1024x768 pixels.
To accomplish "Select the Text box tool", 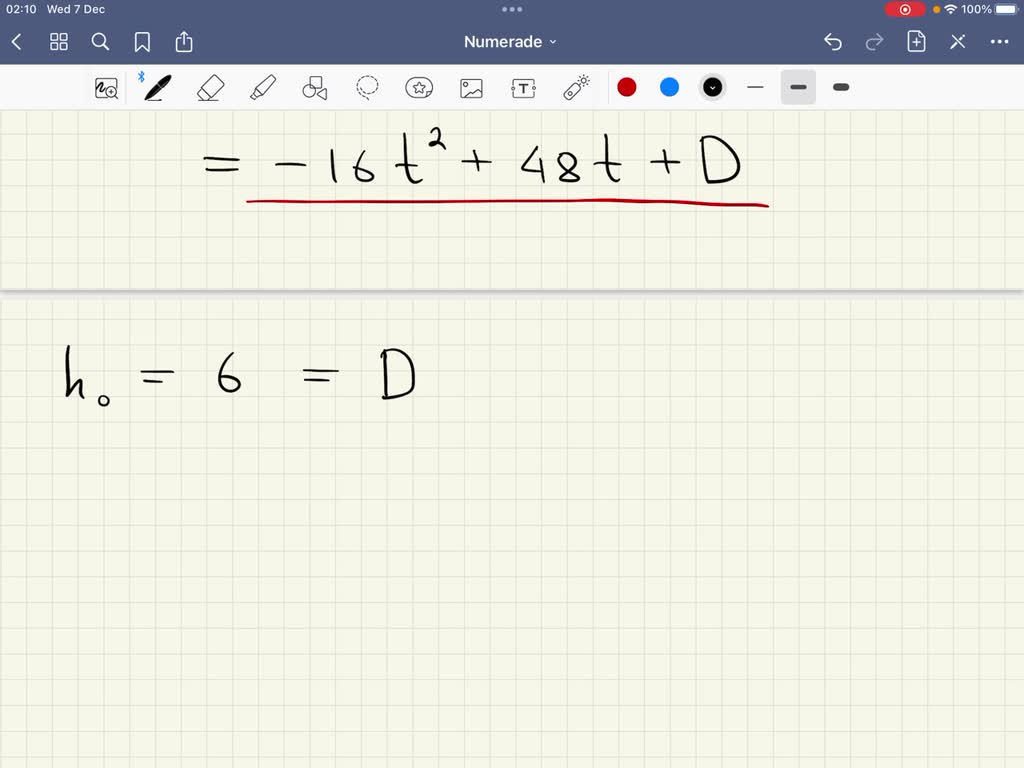I will (524, 88).
